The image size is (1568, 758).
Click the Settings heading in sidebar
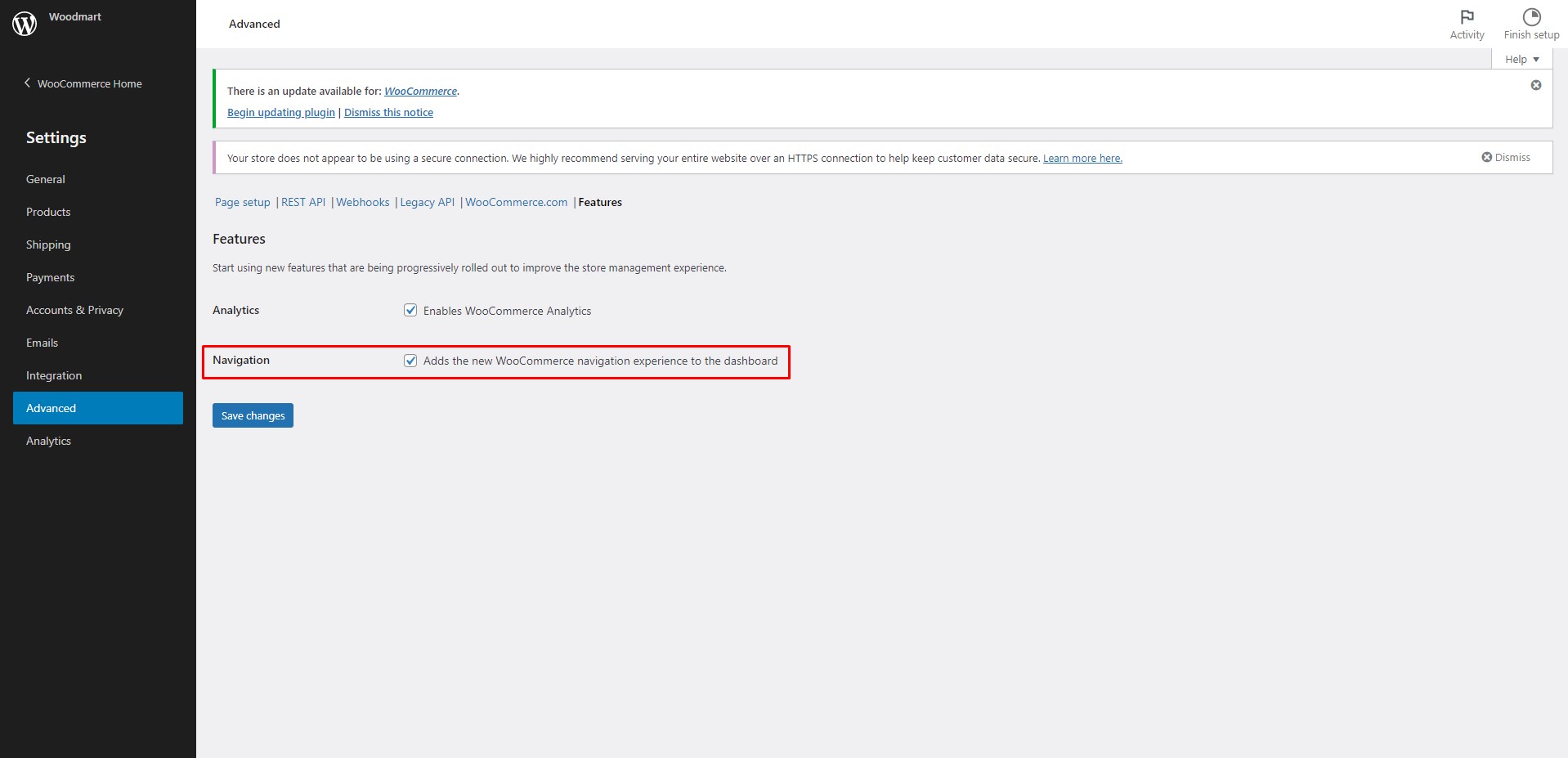(56, 137)
